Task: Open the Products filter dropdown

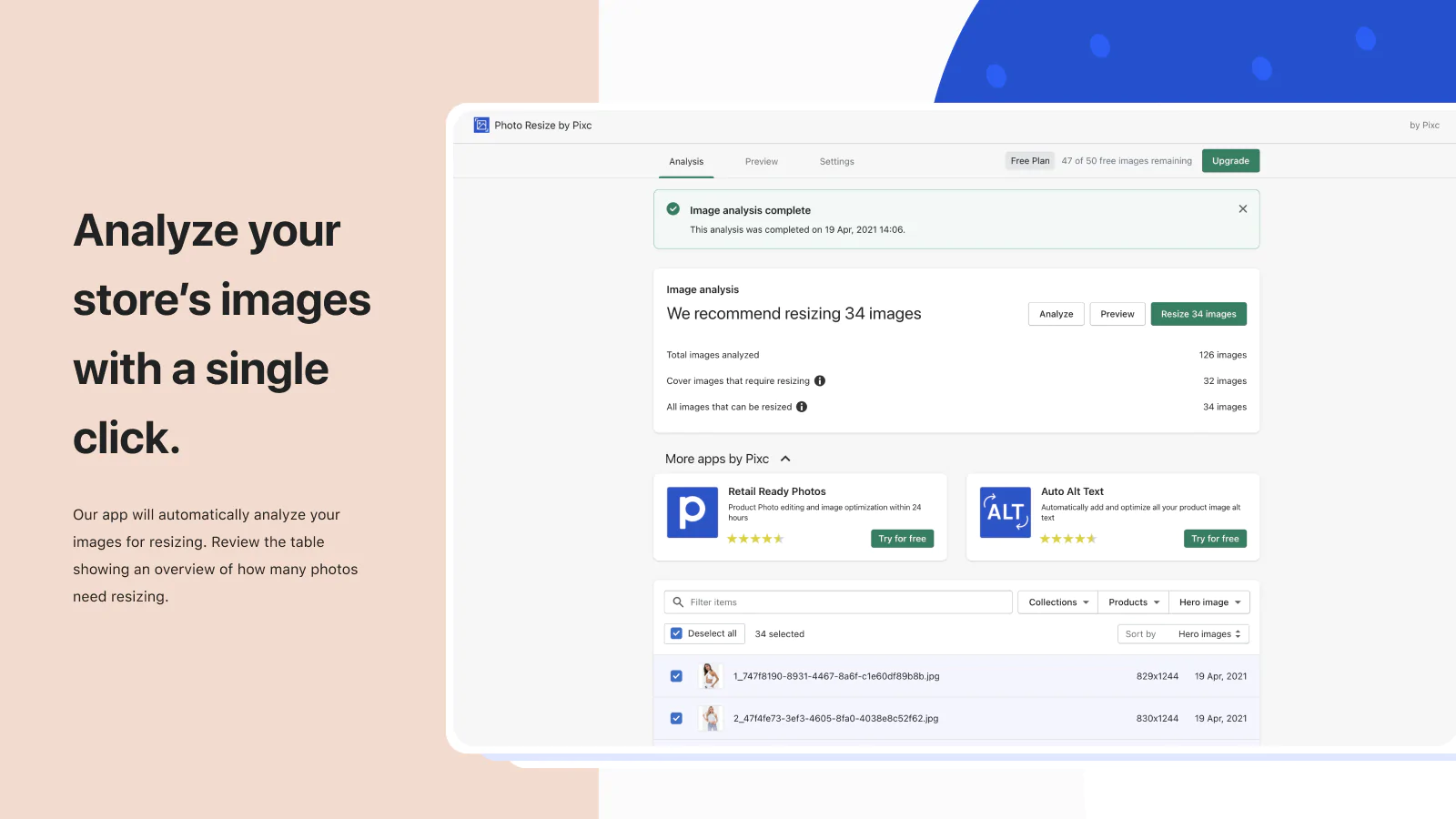Action: pyautogui.click(x=1134, y=602)
